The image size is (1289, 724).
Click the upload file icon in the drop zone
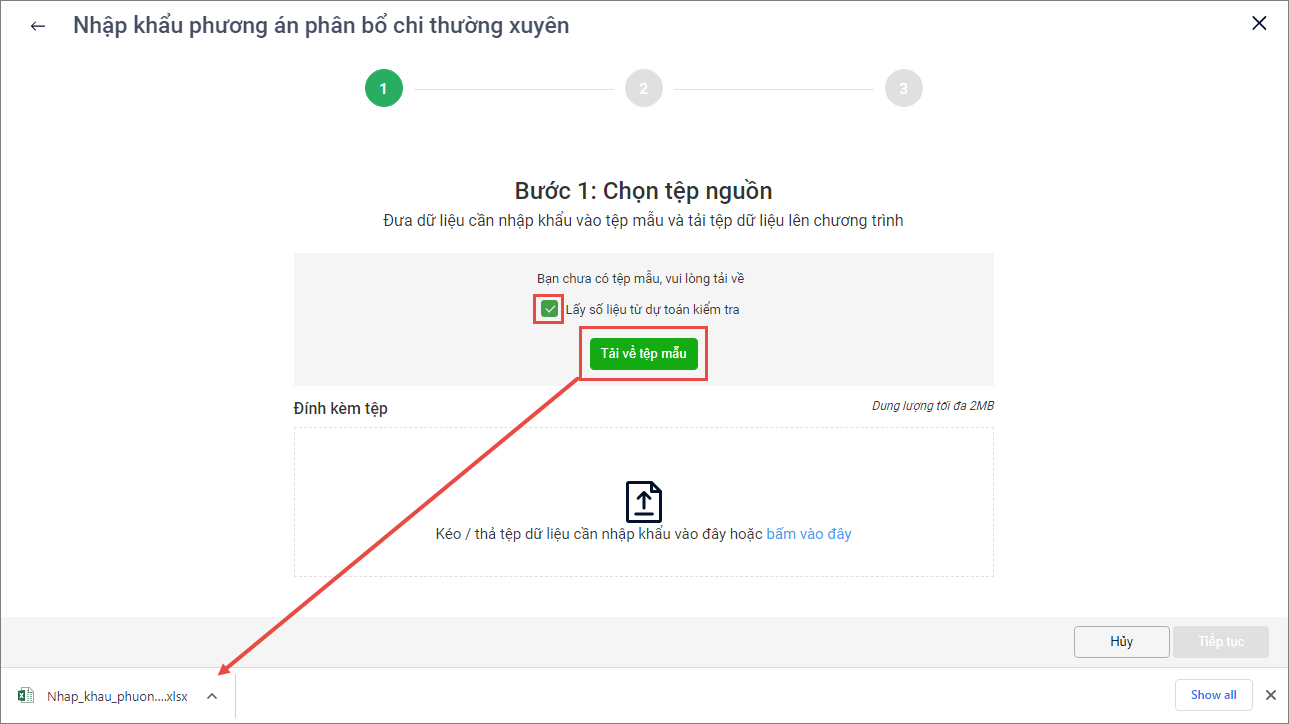pos(644,501)
